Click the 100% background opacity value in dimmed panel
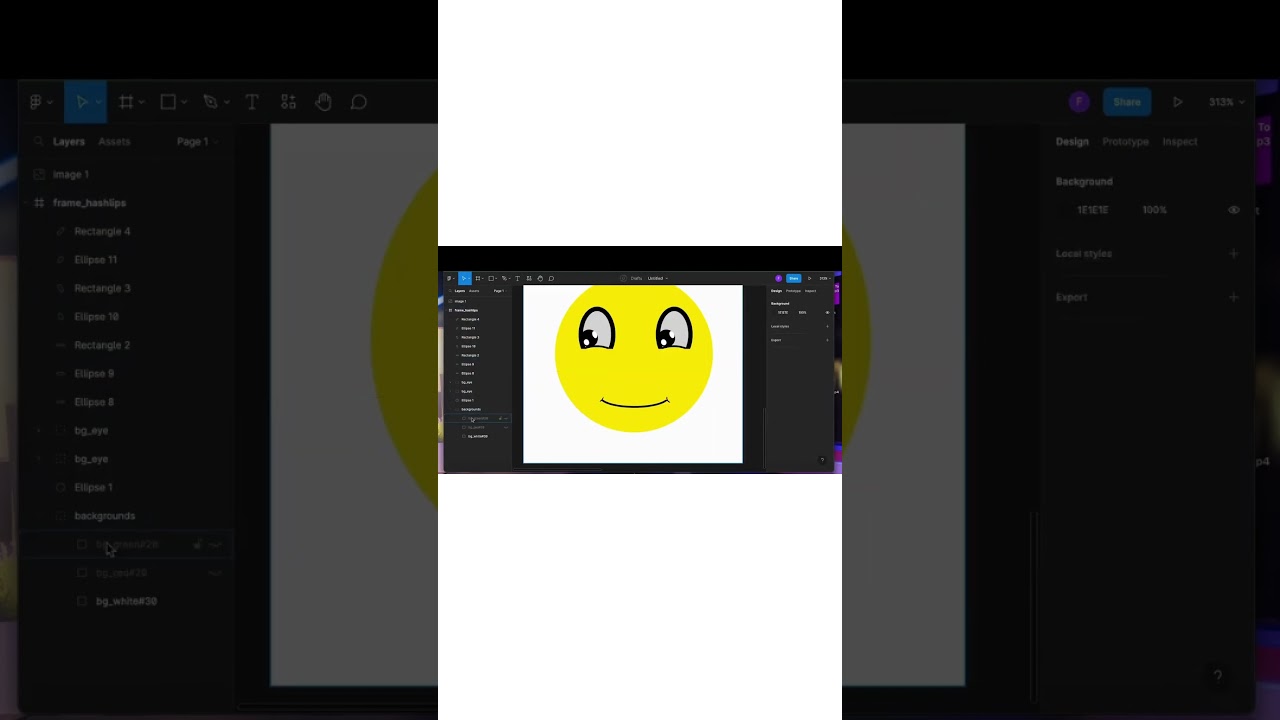 pos(1155,210)
